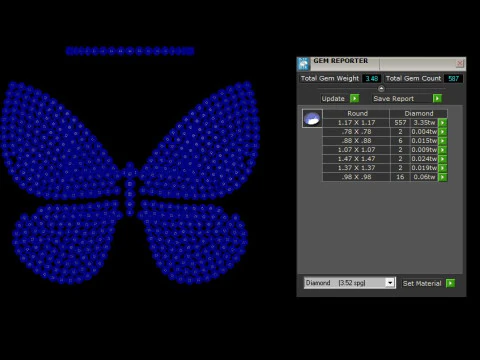
Task: Click green arrow on 1.37 X 1.37 row
Action: tap(442, 168)
